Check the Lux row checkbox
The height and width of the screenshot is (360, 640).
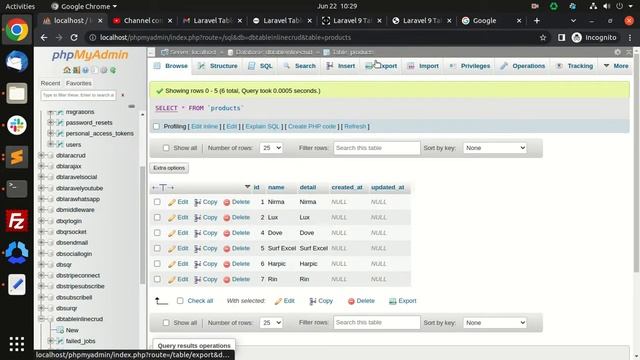157,218
